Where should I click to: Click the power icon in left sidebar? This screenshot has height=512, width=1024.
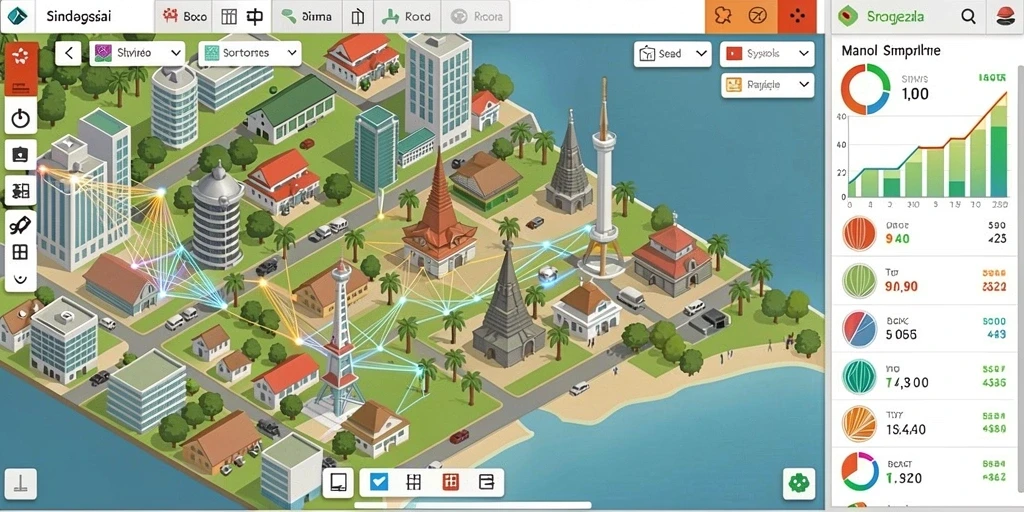coord(21,118)
